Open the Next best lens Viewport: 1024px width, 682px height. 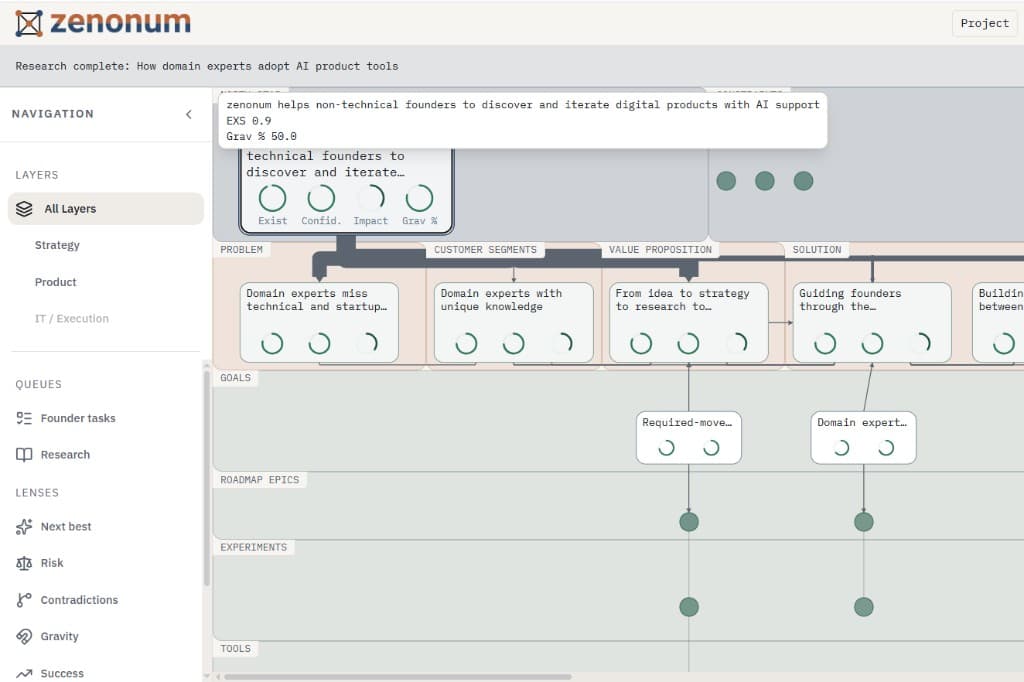point(66,527)
